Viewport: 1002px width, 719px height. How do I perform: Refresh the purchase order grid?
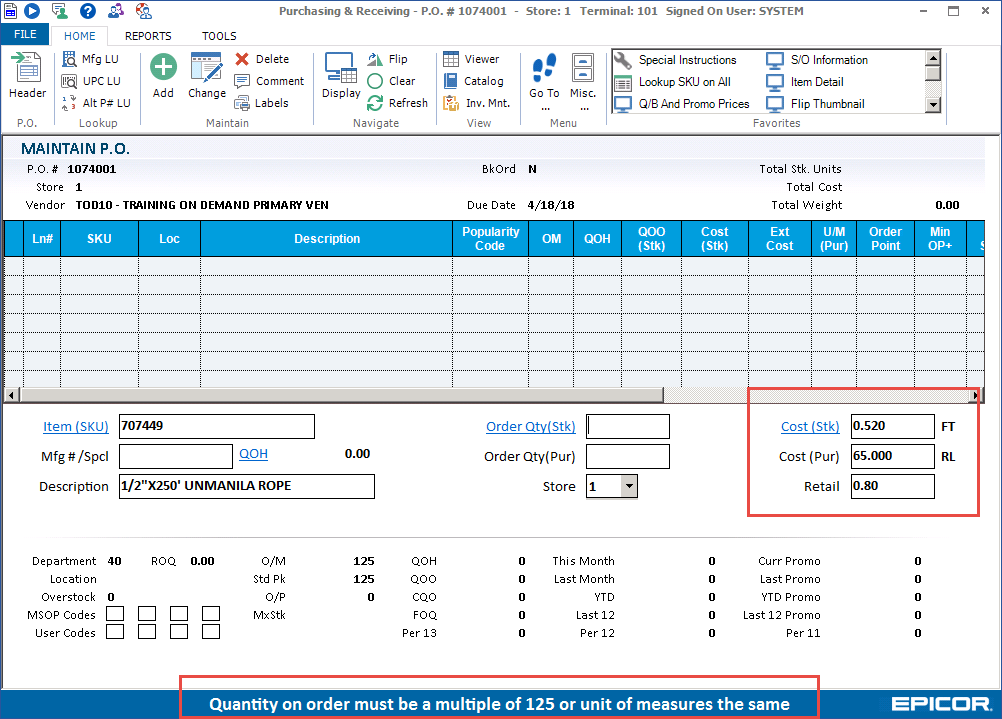[x=397, y=102]
